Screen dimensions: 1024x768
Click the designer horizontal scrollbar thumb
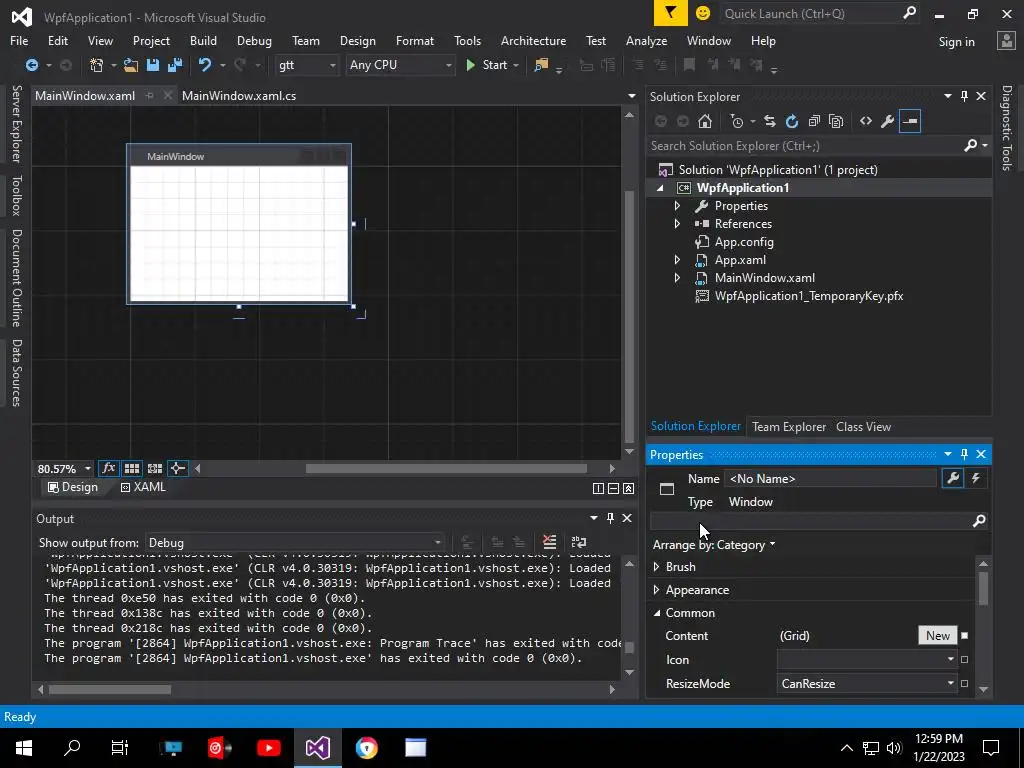pyautogui.click(x=446, y=468)
